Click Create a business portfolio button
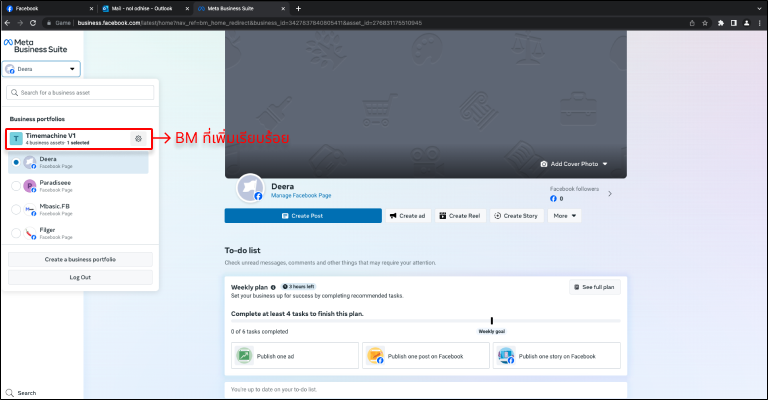 point(80,259)
